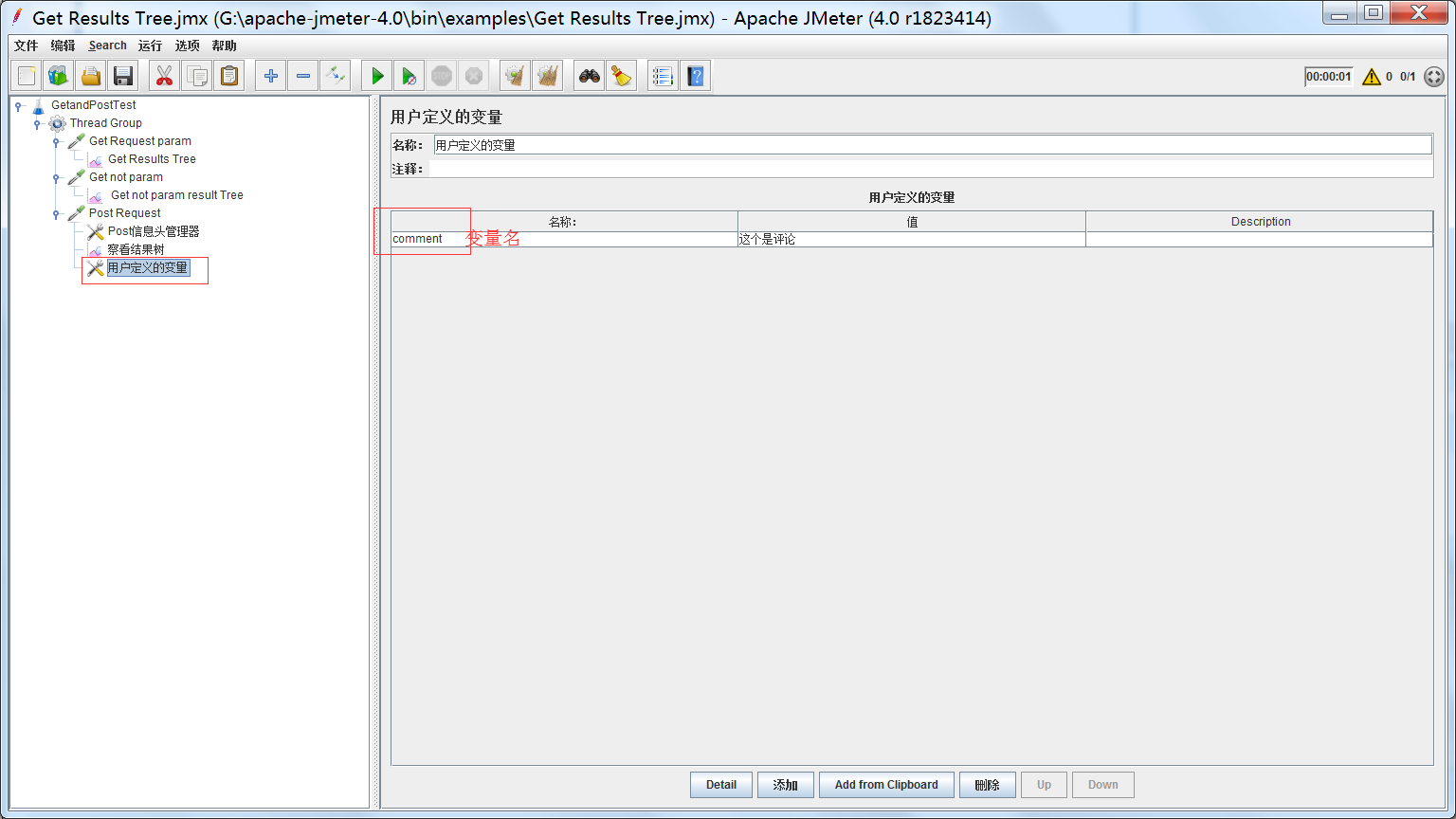1456x819 pixels.
Task: Click the elapsed time 00:00:01 display
Action: (x=1328, y=77)
